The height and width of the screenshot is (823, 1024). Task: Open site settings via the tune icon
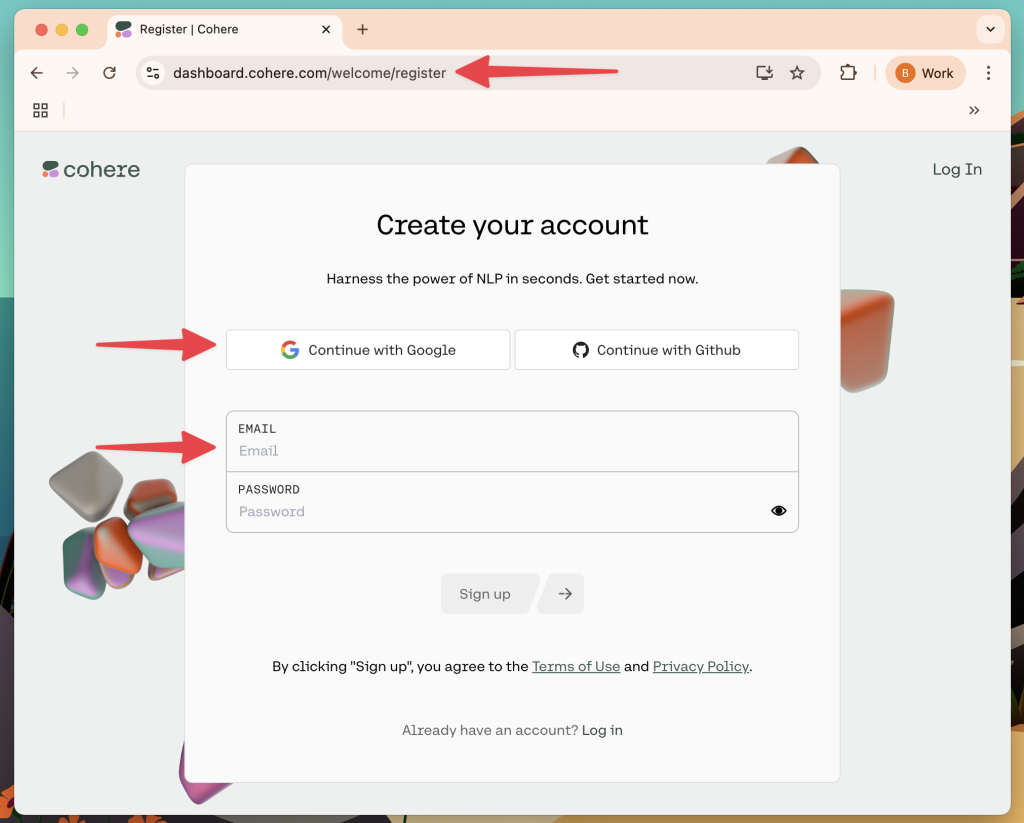point(153,72)
